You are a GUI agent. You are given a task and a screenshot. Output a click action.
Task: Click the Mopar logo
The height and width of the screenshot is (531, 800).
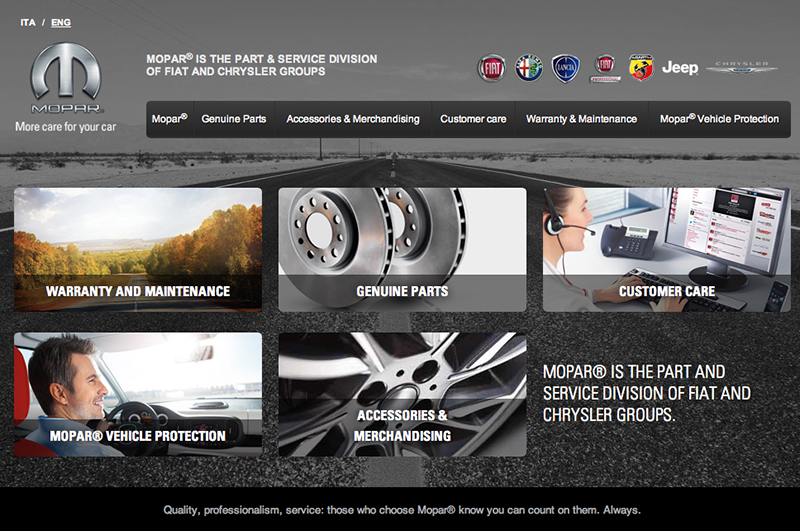click(65, 79)
